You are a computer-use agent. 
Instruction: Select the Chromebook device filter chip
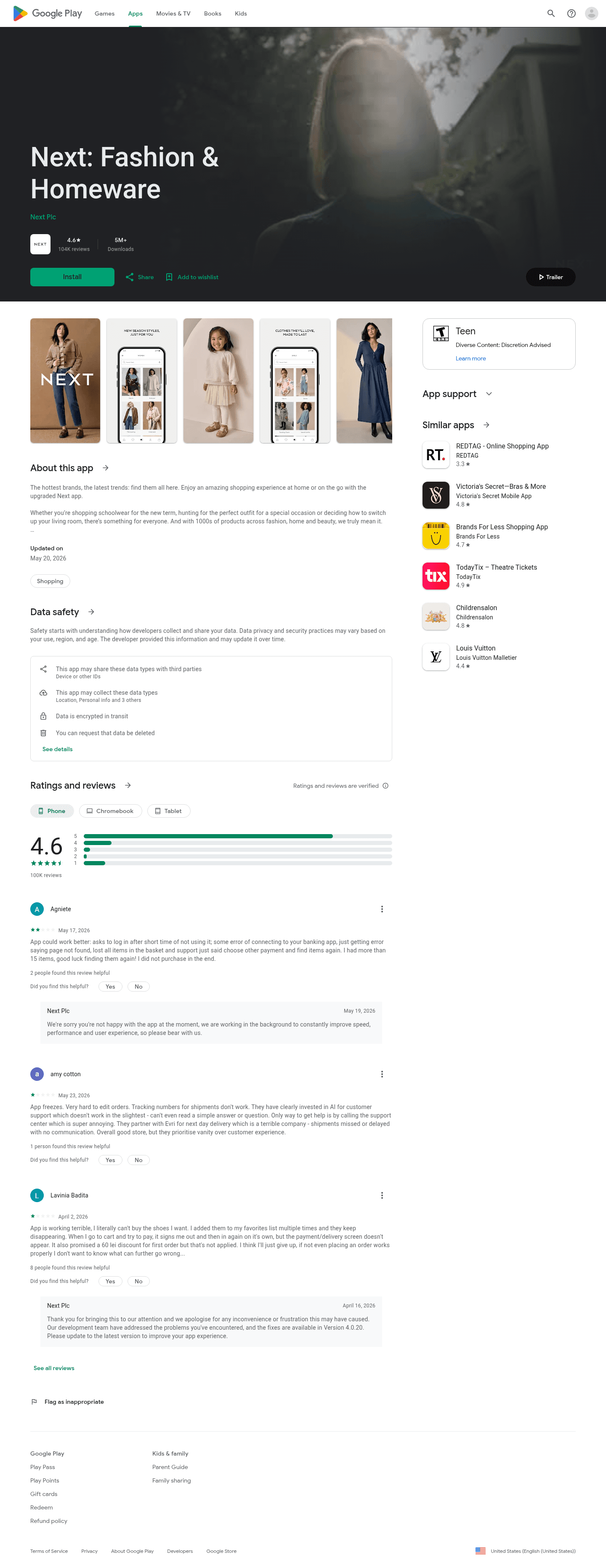[110, 811]
